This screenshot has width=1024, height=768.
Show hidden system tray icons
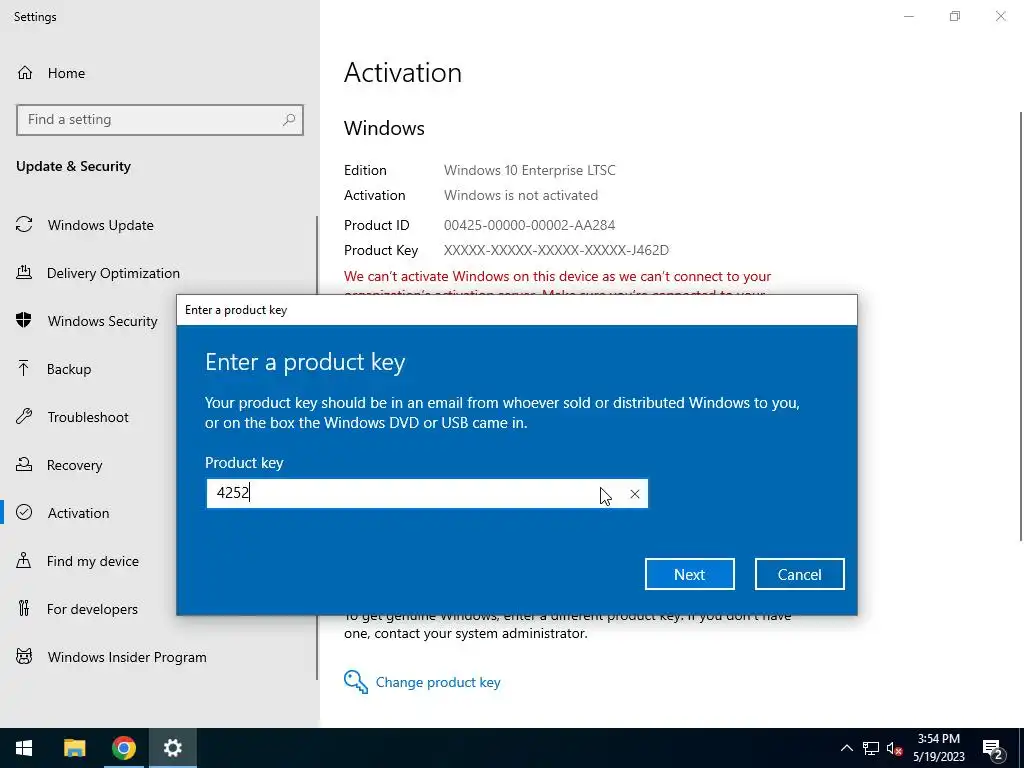click(x=846, y=748)
